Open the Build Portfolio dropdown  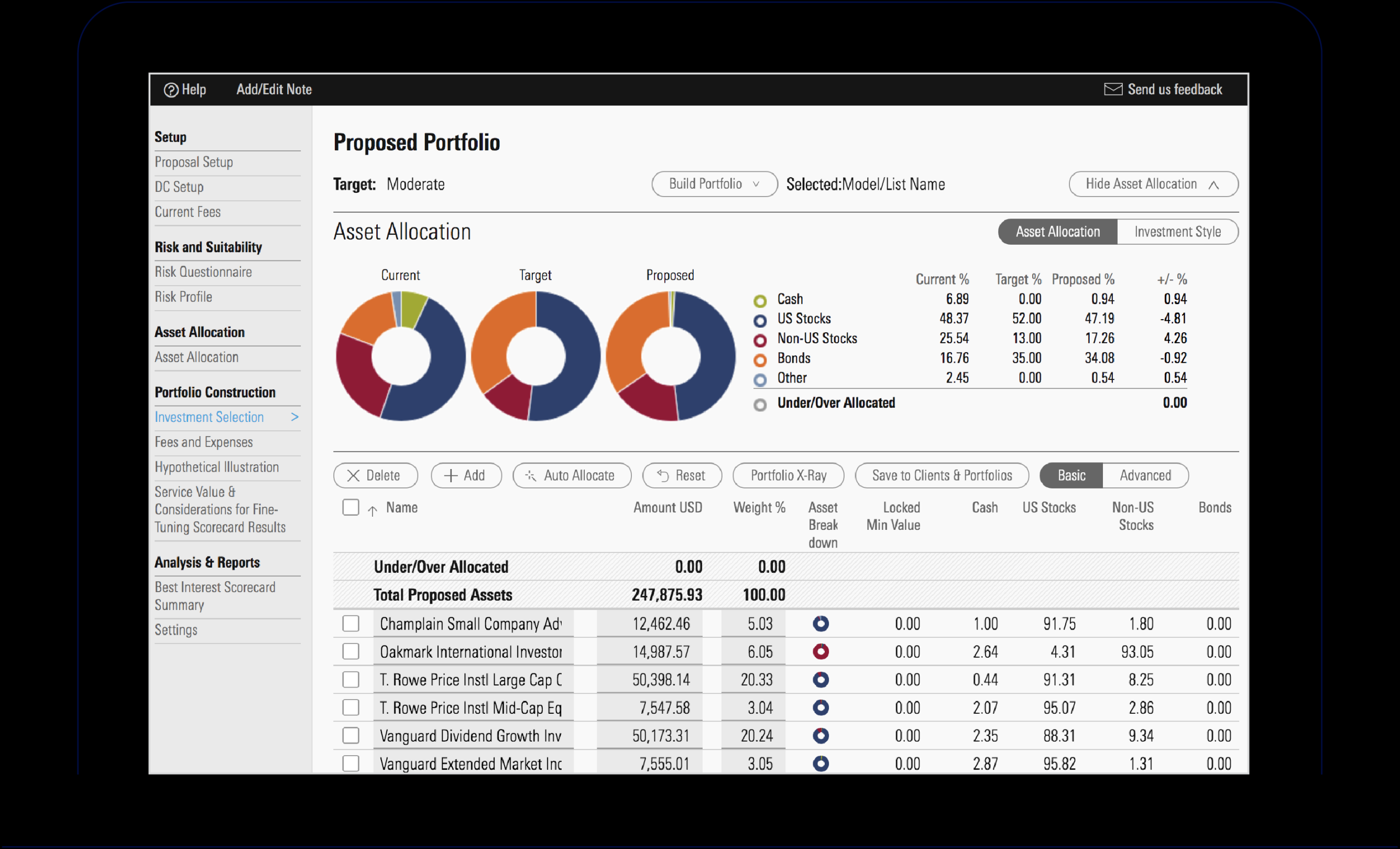714,184
